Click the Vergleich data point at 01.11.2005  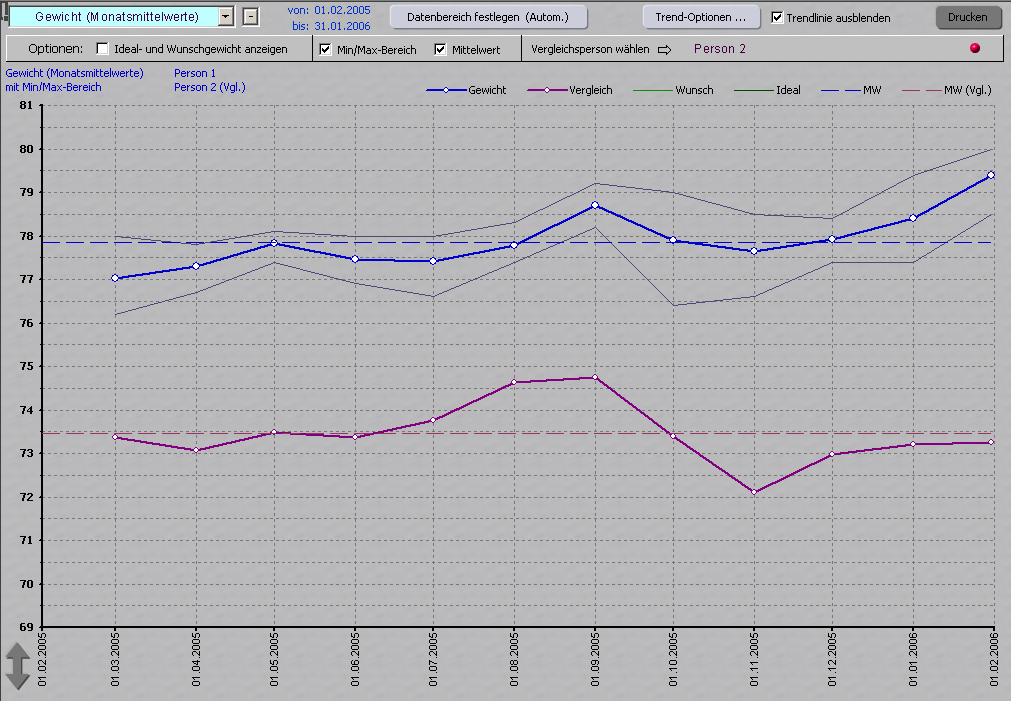coord(754,492)
